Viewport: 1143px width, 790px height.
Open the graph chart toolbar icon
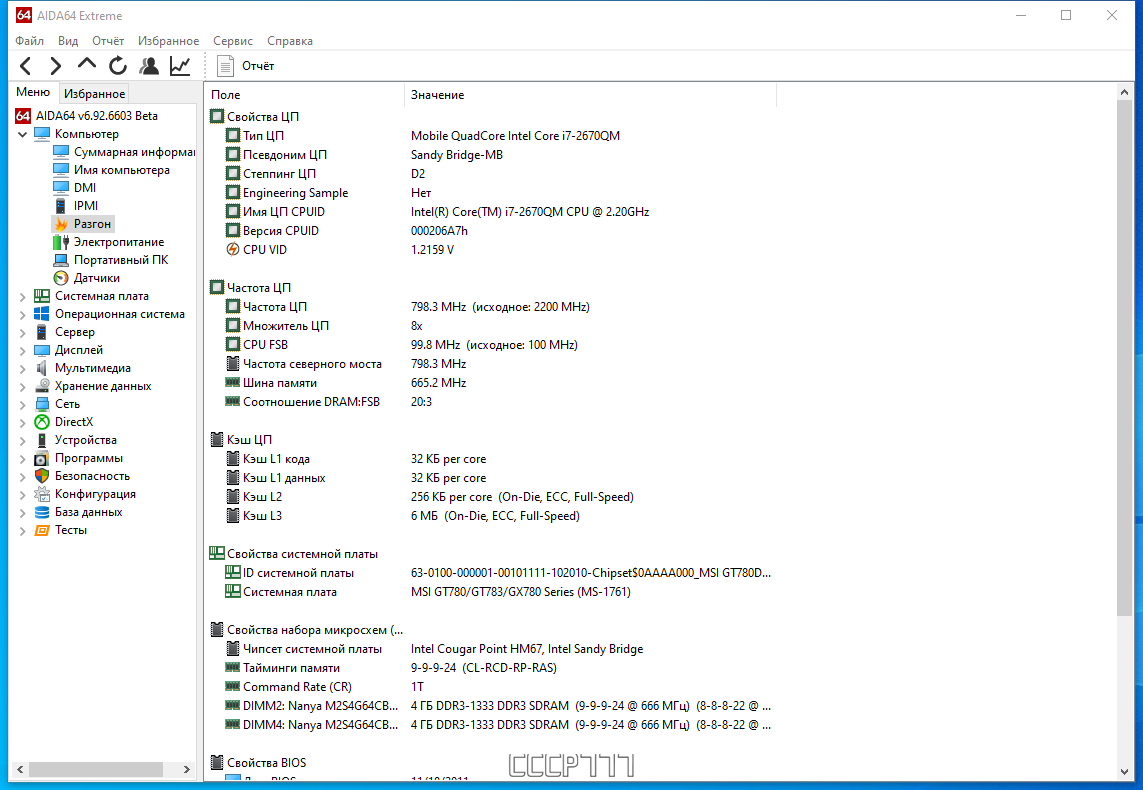[x=180, y=66]
